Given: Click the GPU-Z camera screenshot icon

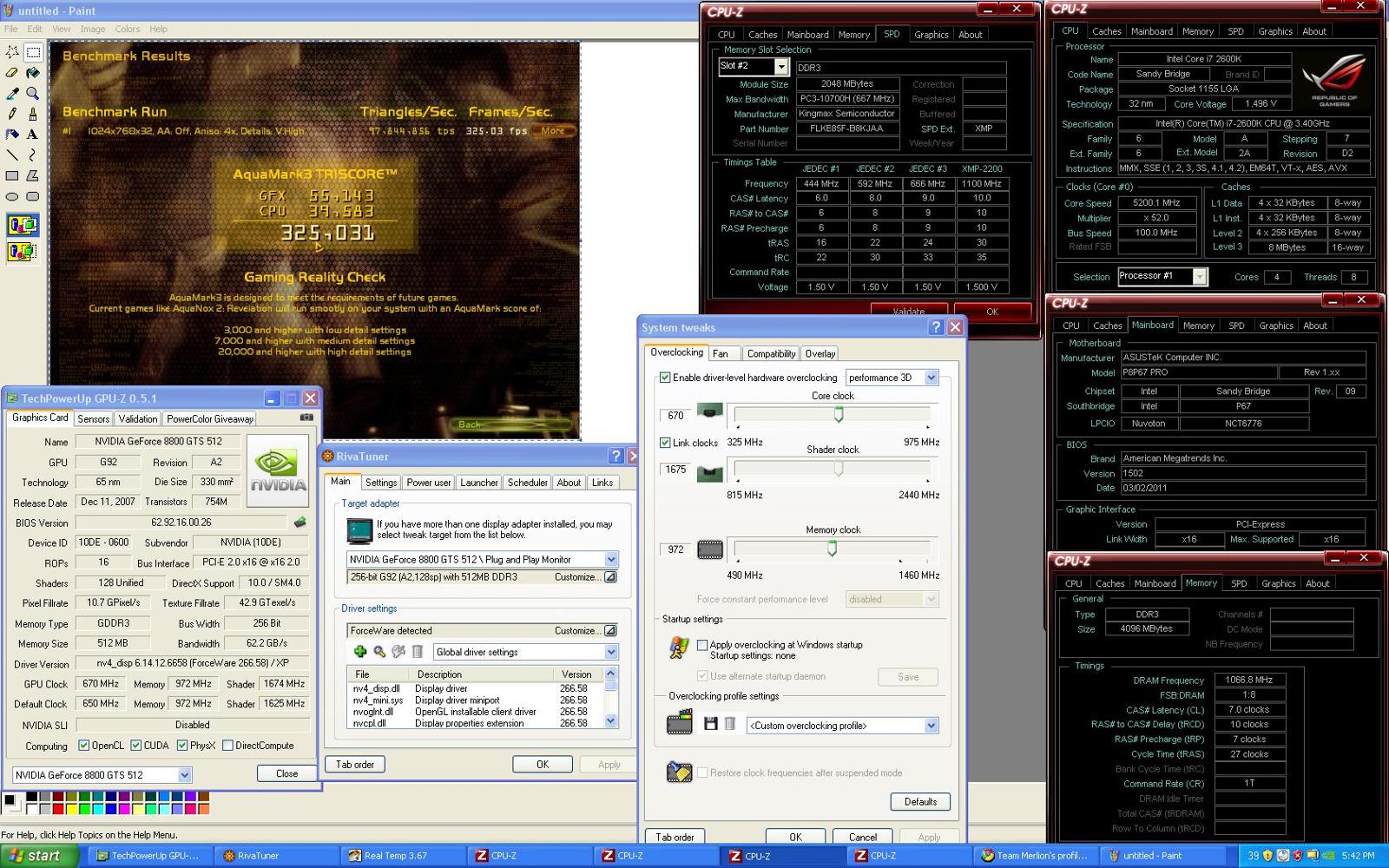Looking at the screenshot, I should click(306, 418).
